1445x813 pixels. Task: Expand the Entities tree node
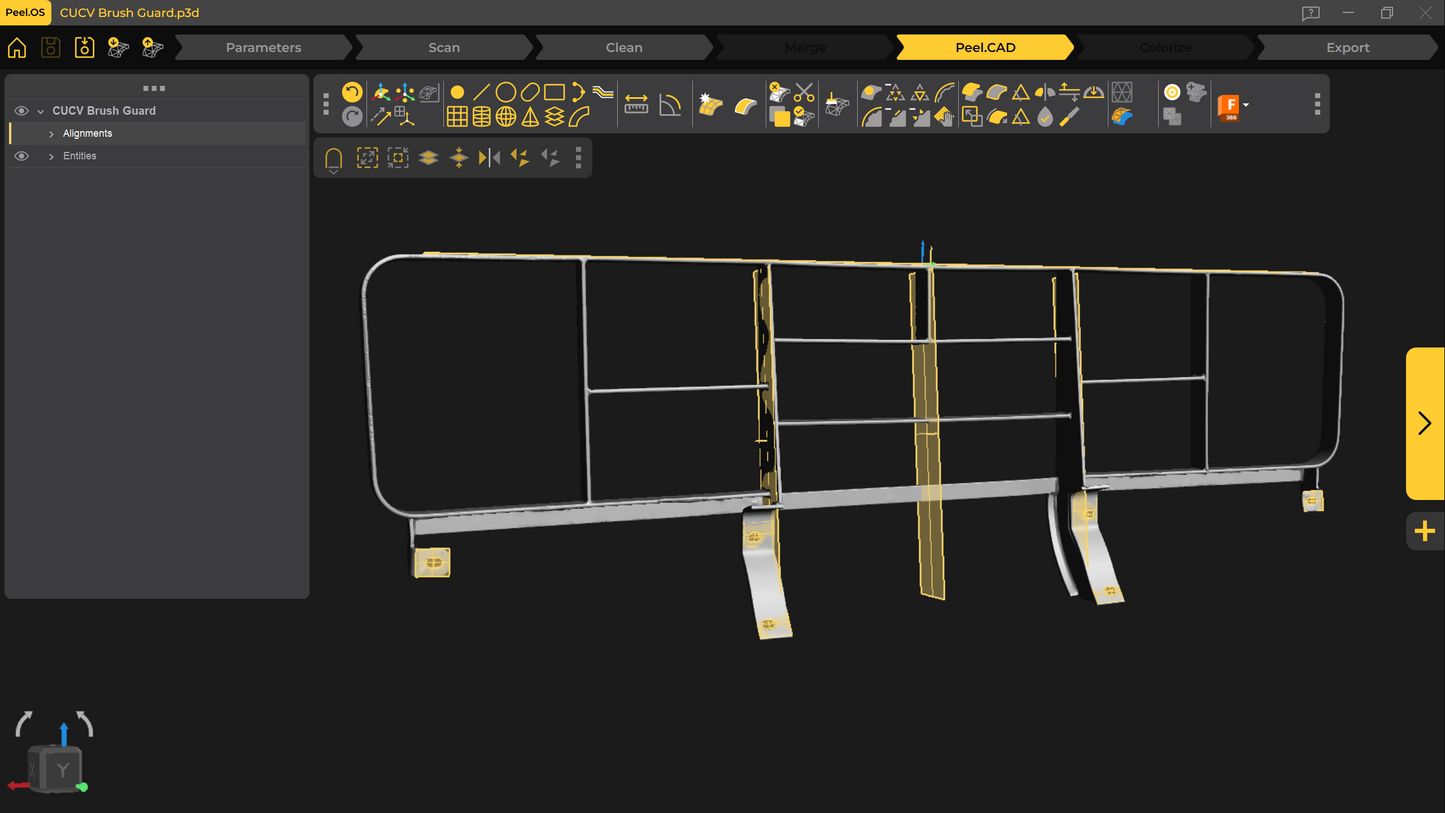tap(51, 157)
